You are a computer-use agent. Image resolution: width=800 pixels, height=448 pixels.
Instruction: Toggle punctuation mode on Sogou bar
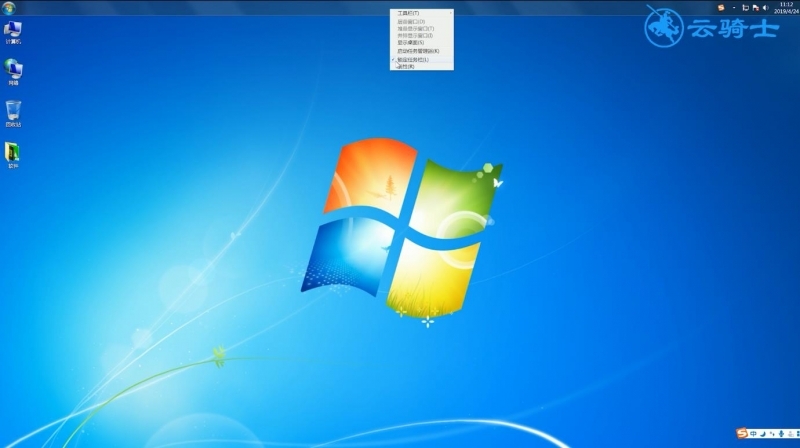tap(772, 434)
